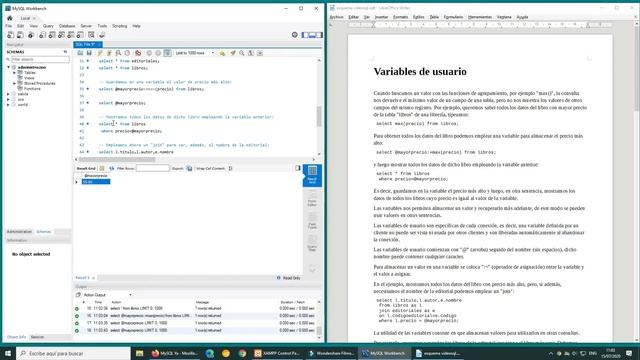Click the Filter Rows input field
This screenshot has height=360, width=640.
(153, 168)
